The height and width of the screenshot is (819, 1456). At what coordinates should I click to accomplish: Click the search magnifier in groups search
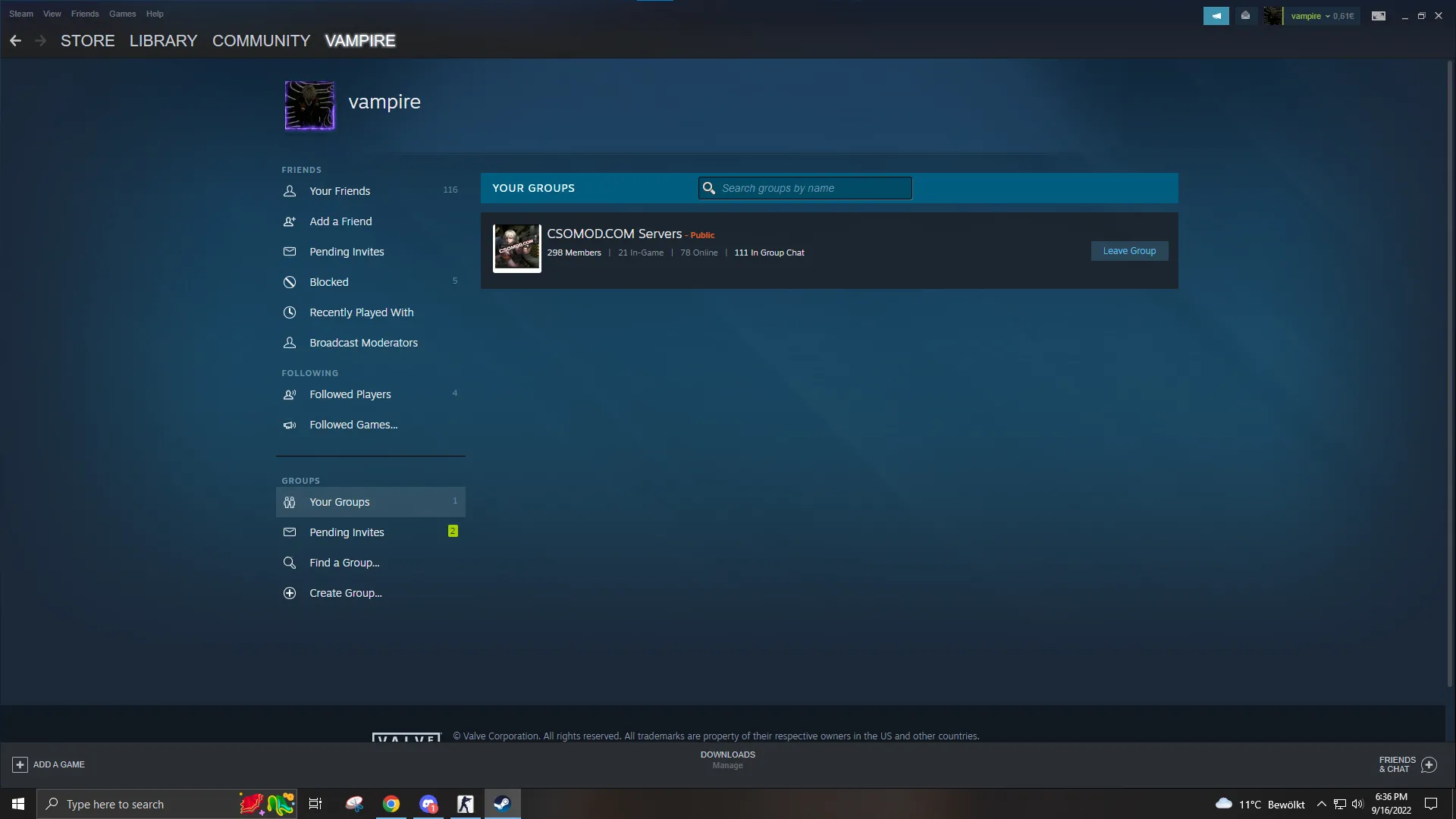[709, 188]
